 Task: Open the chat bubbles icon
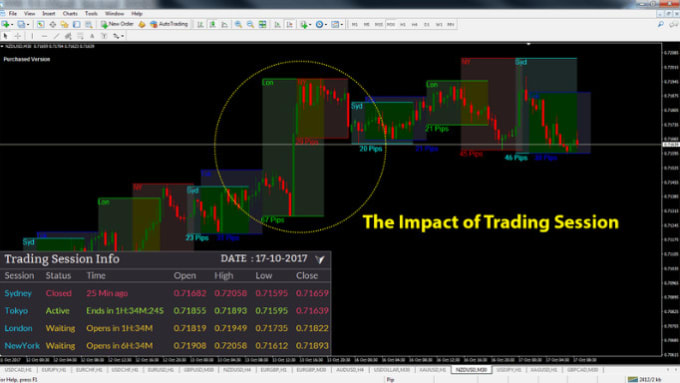click(x=673, y=24)
